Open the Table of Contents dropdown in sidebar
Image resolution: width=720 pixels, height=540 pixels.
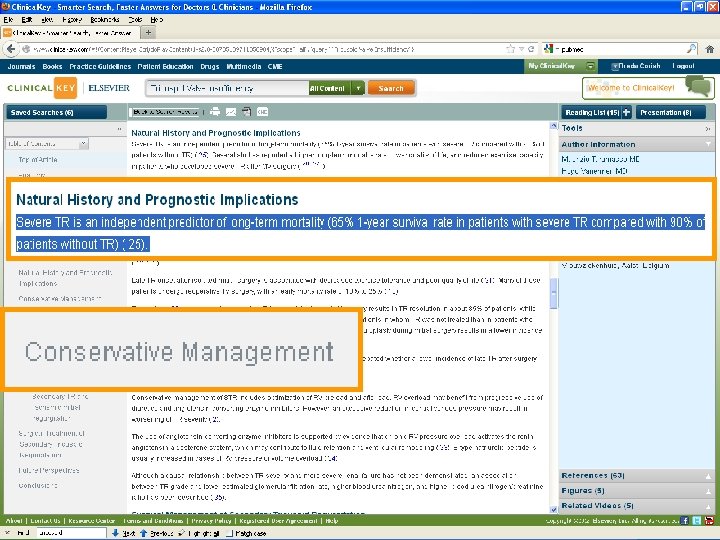tap(46, 144)
